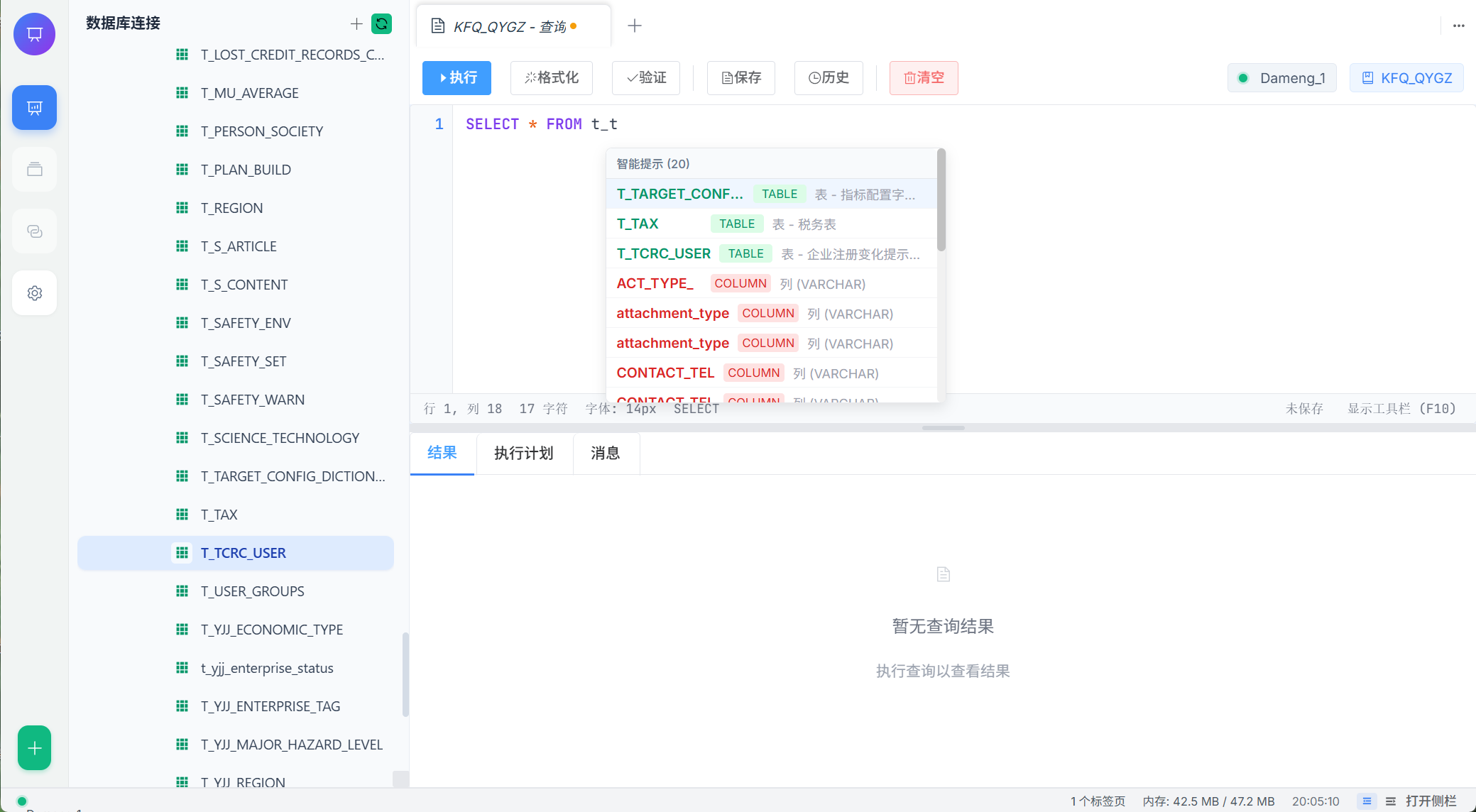Screen dimensions: 1476x812
Task: Click the table icon beside T_REGION
Action: 182,207
